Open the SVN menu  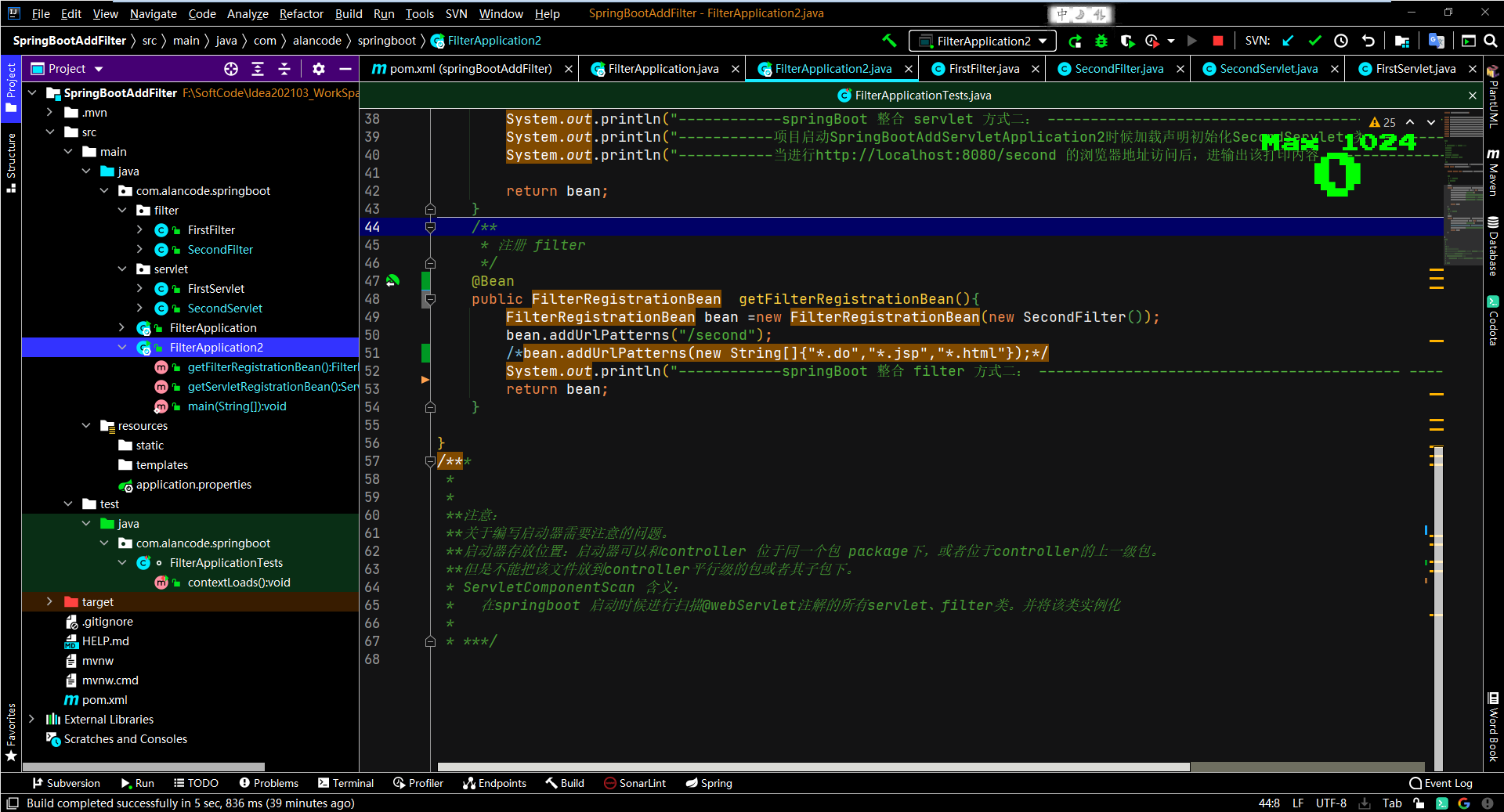coord(456,13)
